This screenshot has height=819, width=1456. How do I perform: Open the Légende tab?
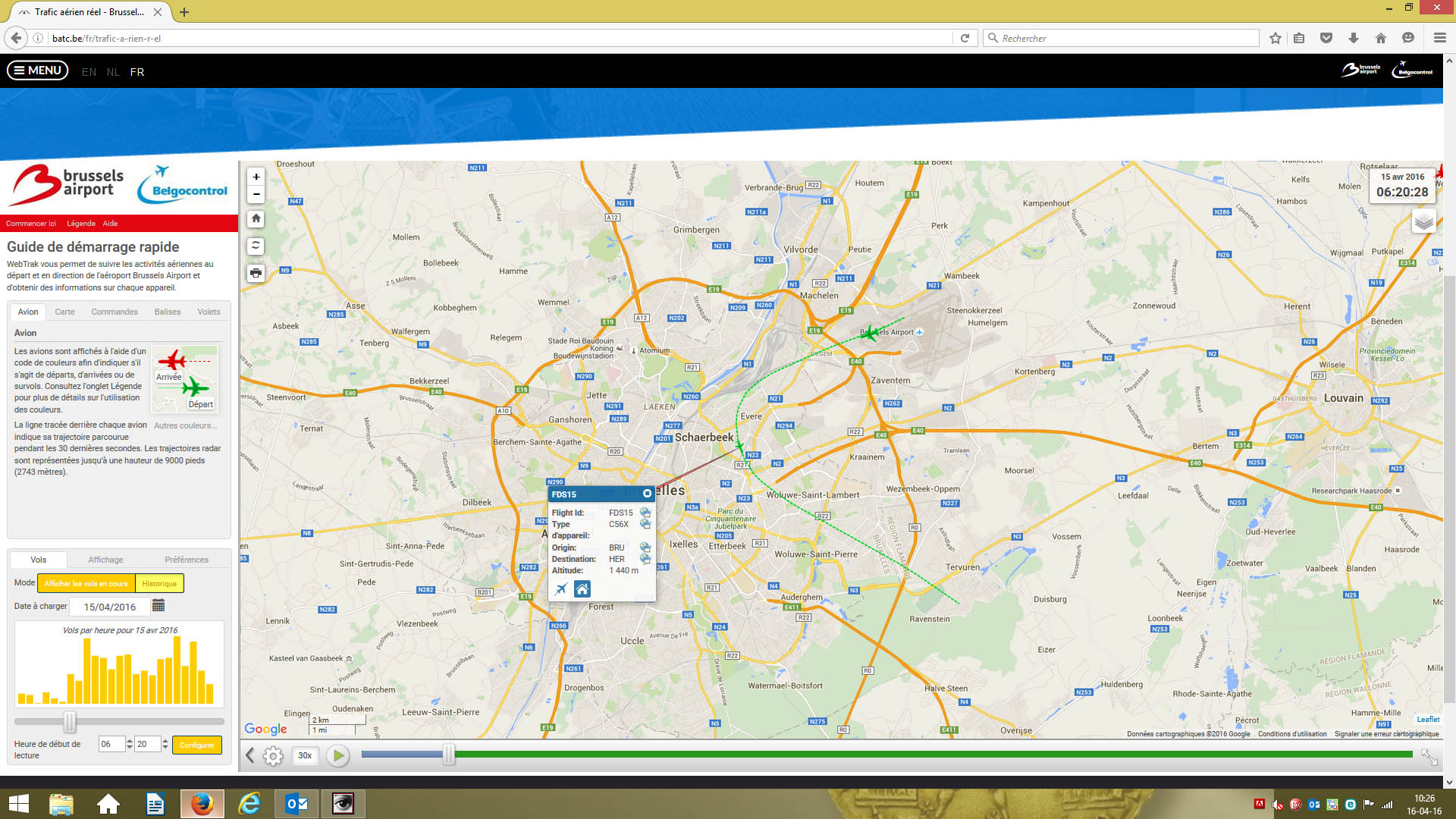(81, 224)
